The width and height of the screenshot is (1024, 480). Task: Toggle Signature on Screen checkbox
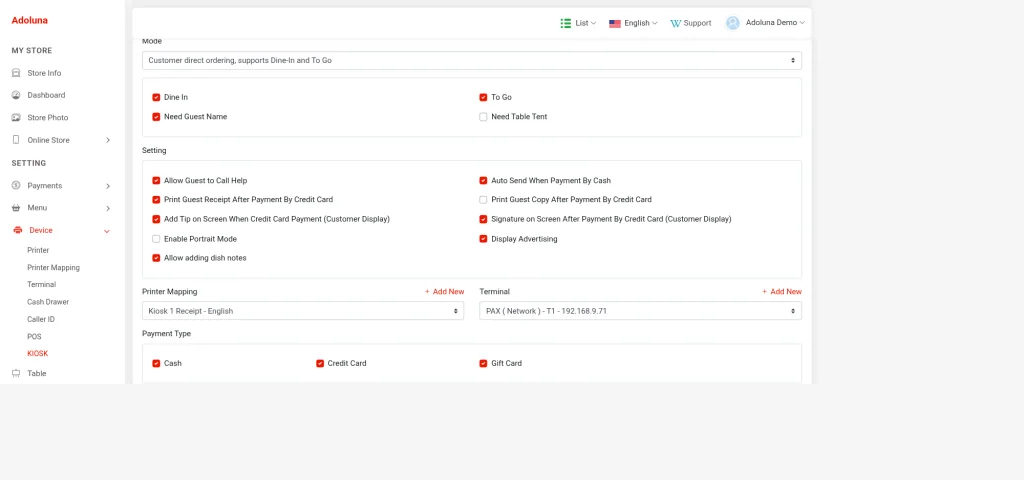coord(483,219)
